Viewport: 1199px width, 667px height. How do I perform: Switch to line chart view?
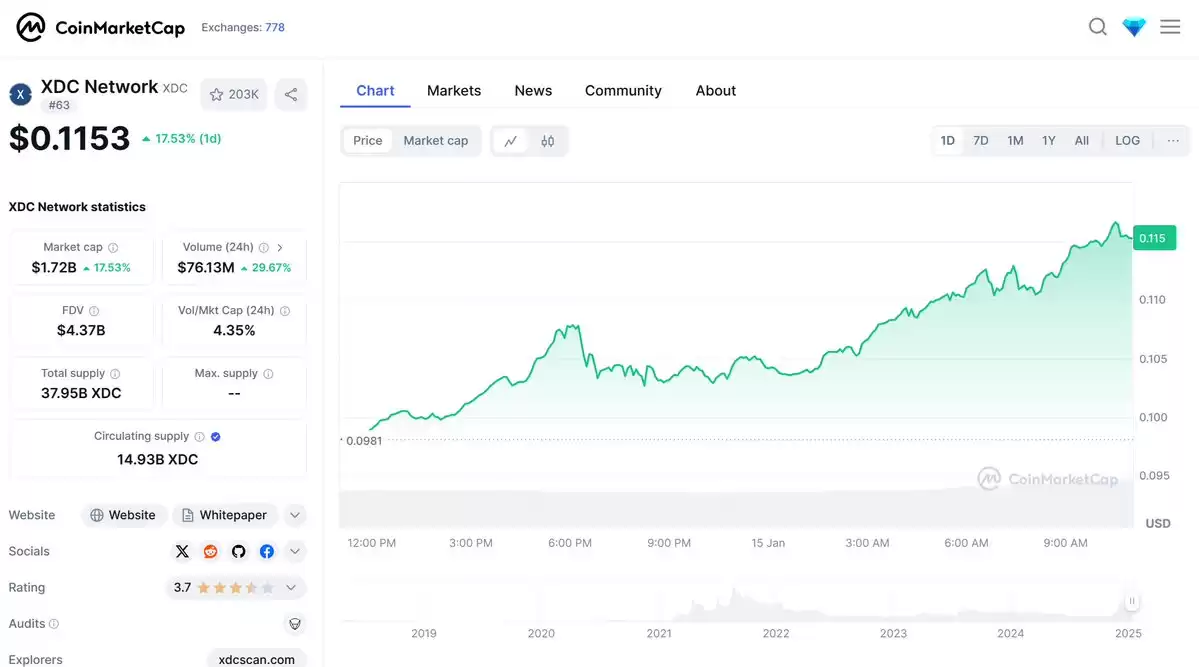tap(511, 141)
